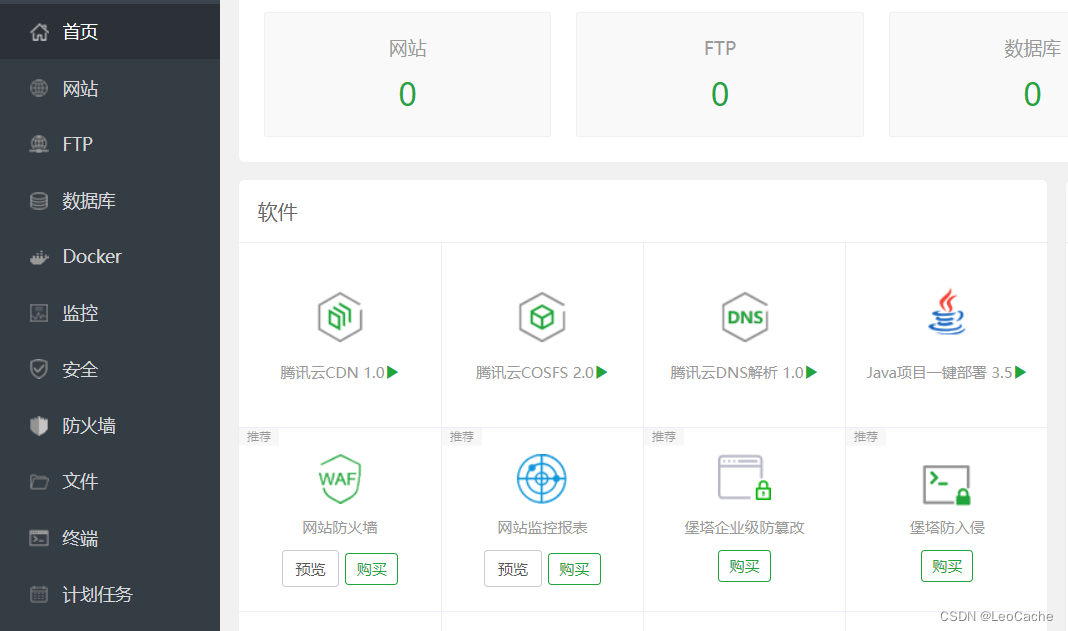Viewport: 1068px width, 631px height.
Task: Click the 推荐 tag on 网站防火墙 card
Action: (x=259, y=436)
